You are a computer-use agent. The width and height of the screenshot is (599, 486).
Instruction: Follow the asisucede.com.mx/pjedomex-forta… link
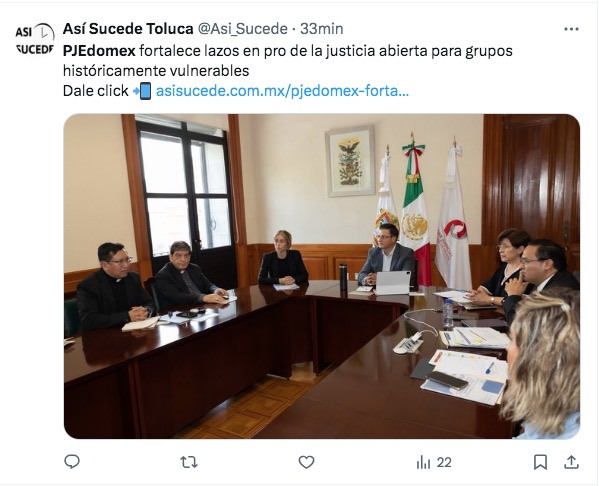[x=282, y=91]
